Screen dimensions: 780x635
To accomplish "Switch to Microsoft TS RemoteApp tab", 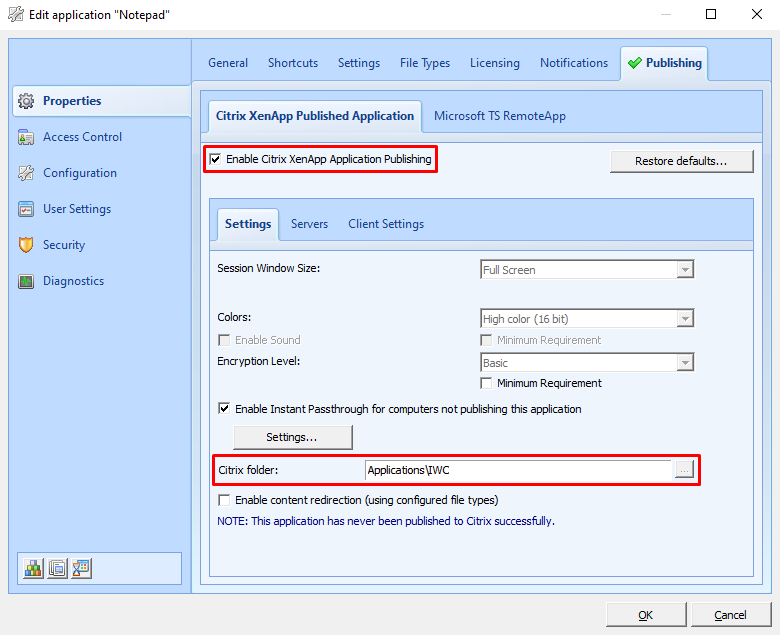I will coord(500,116).
